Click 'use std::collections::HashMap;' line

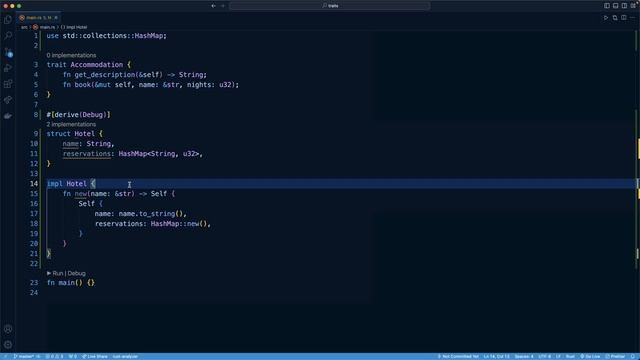107,36
